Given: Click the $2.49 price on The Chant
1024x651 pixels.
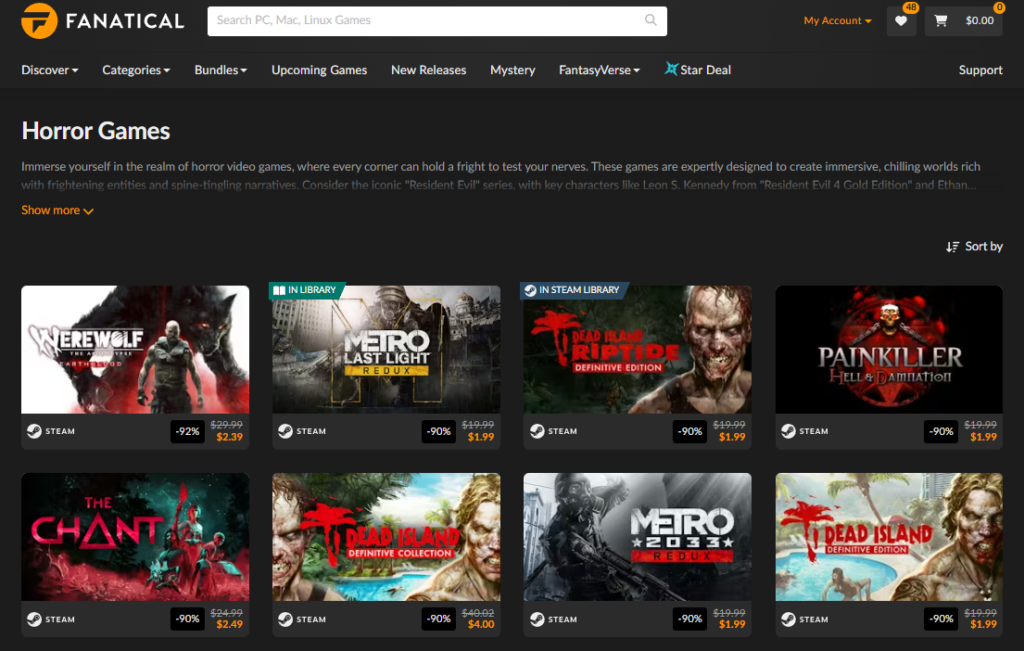Looking at the screenshot, I should pos(229,624).
